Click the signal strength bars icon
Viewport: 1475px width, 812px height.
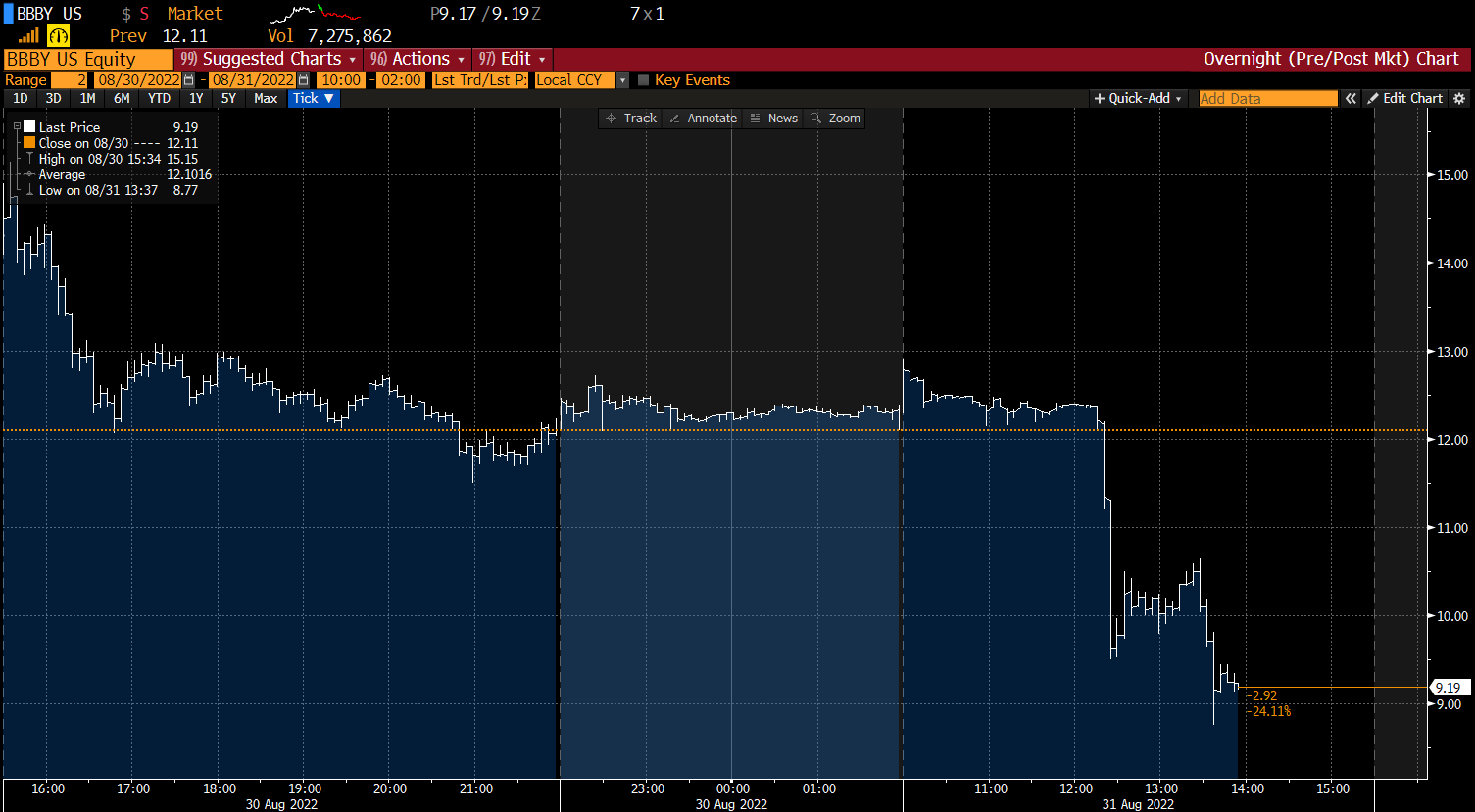tap(27, 35)
